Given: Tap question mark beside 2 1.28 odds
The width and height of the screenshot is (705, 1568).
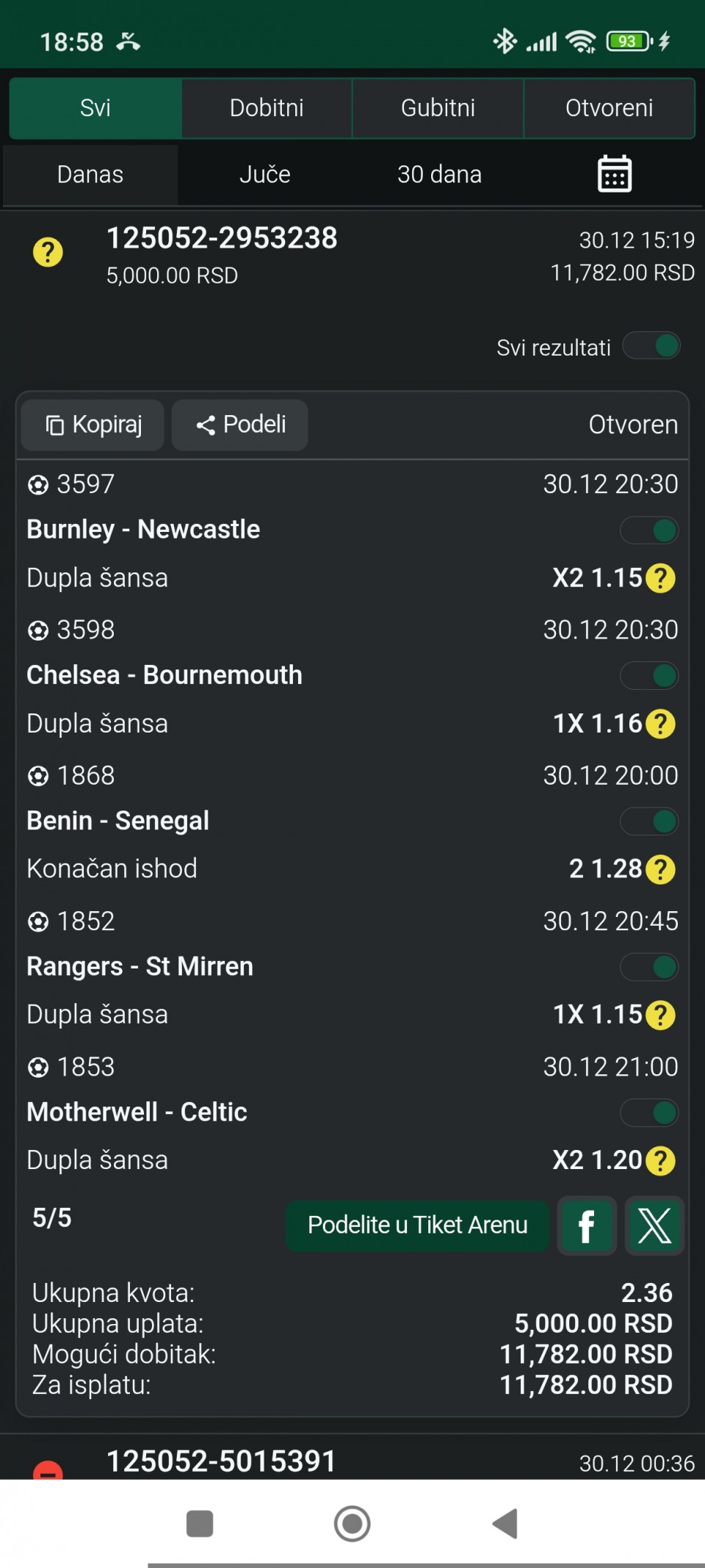Looking at the screenshot, I should tap(660, 869).
